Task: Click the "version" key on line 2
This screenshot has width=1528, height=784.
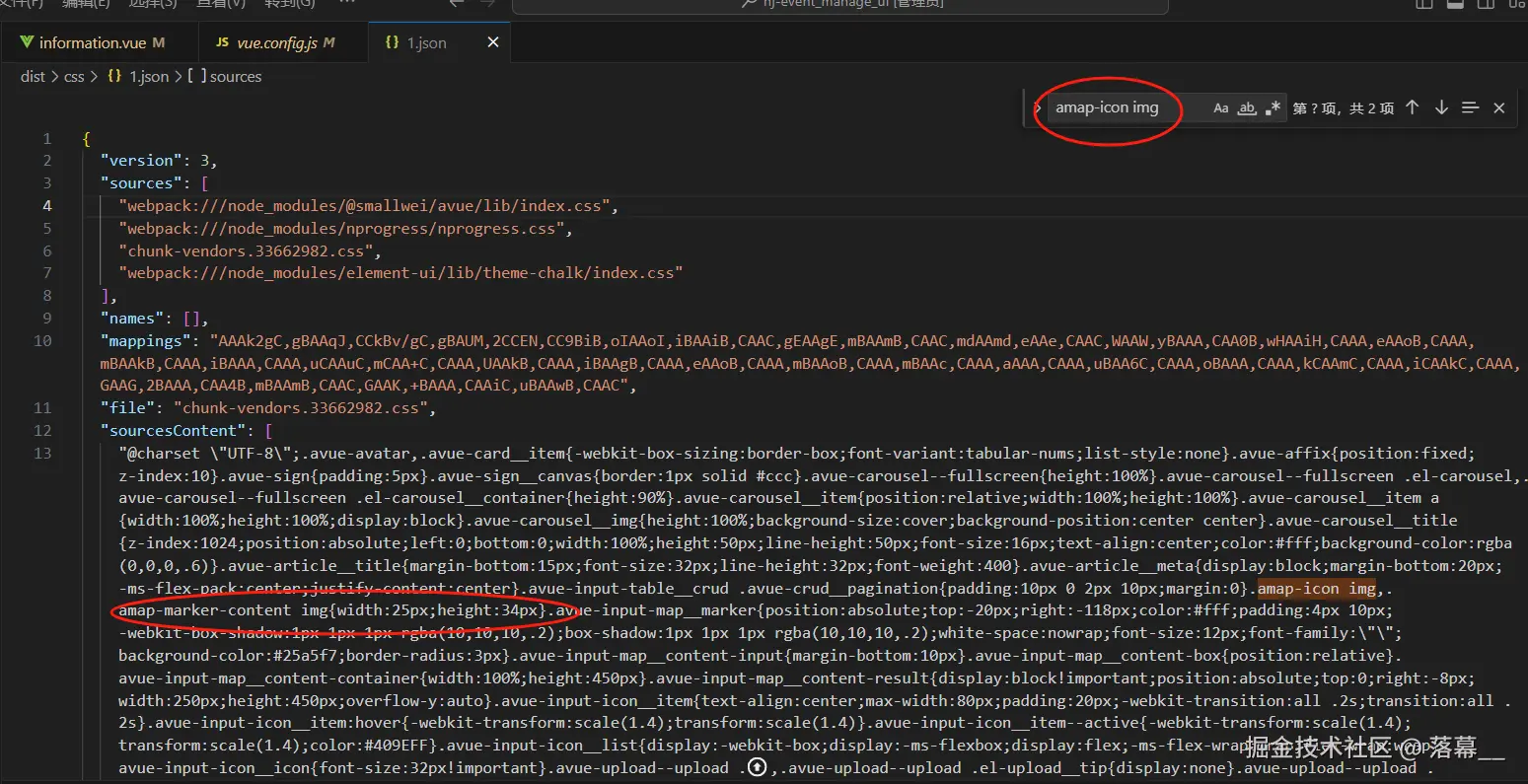Action: [x=141, y=160]
